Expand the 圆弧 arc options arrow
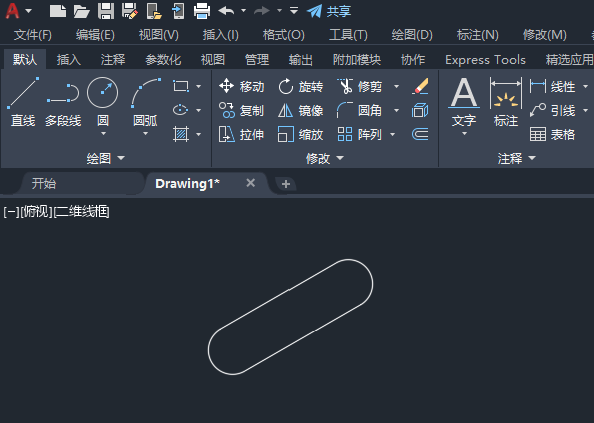 [145, 134]
